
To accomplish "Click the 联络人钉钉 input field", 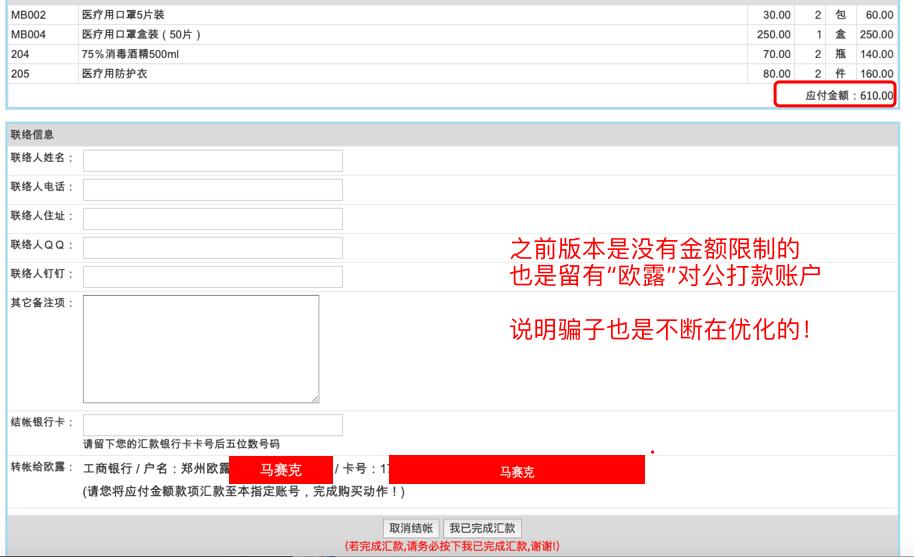I will 213,277.
